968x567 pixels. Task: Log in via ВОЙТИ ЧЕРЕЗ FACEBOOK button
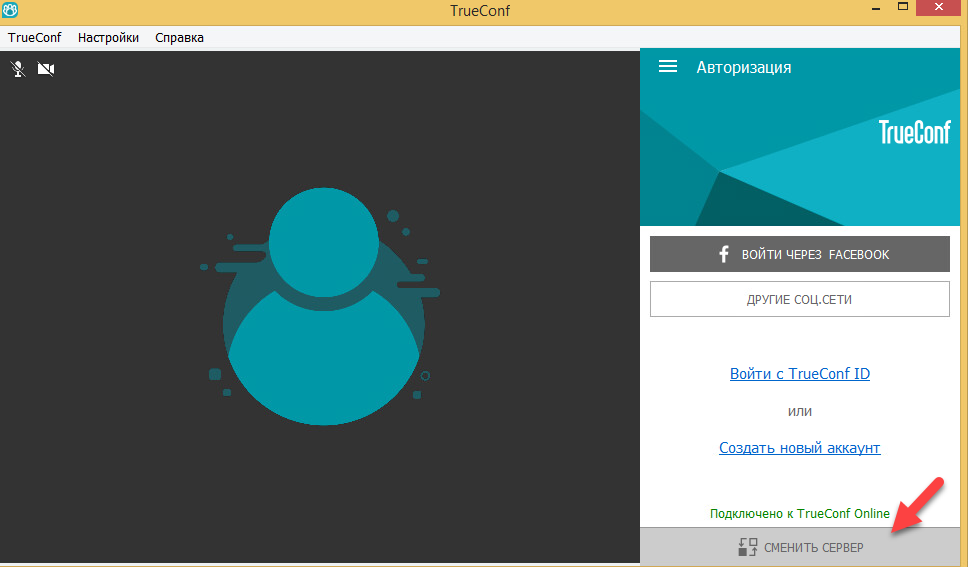click(799, 254)
